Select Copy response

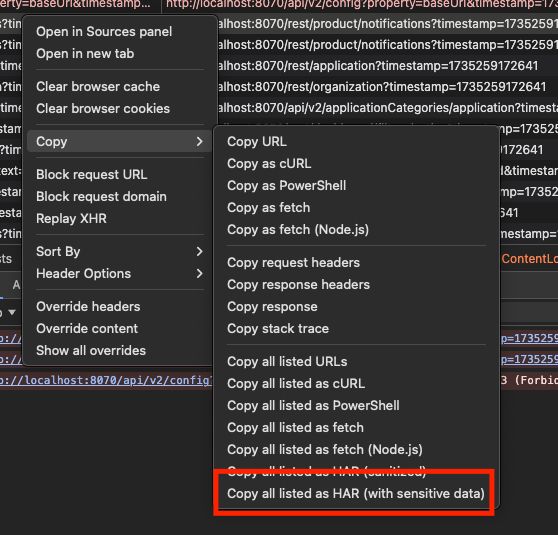272,307
